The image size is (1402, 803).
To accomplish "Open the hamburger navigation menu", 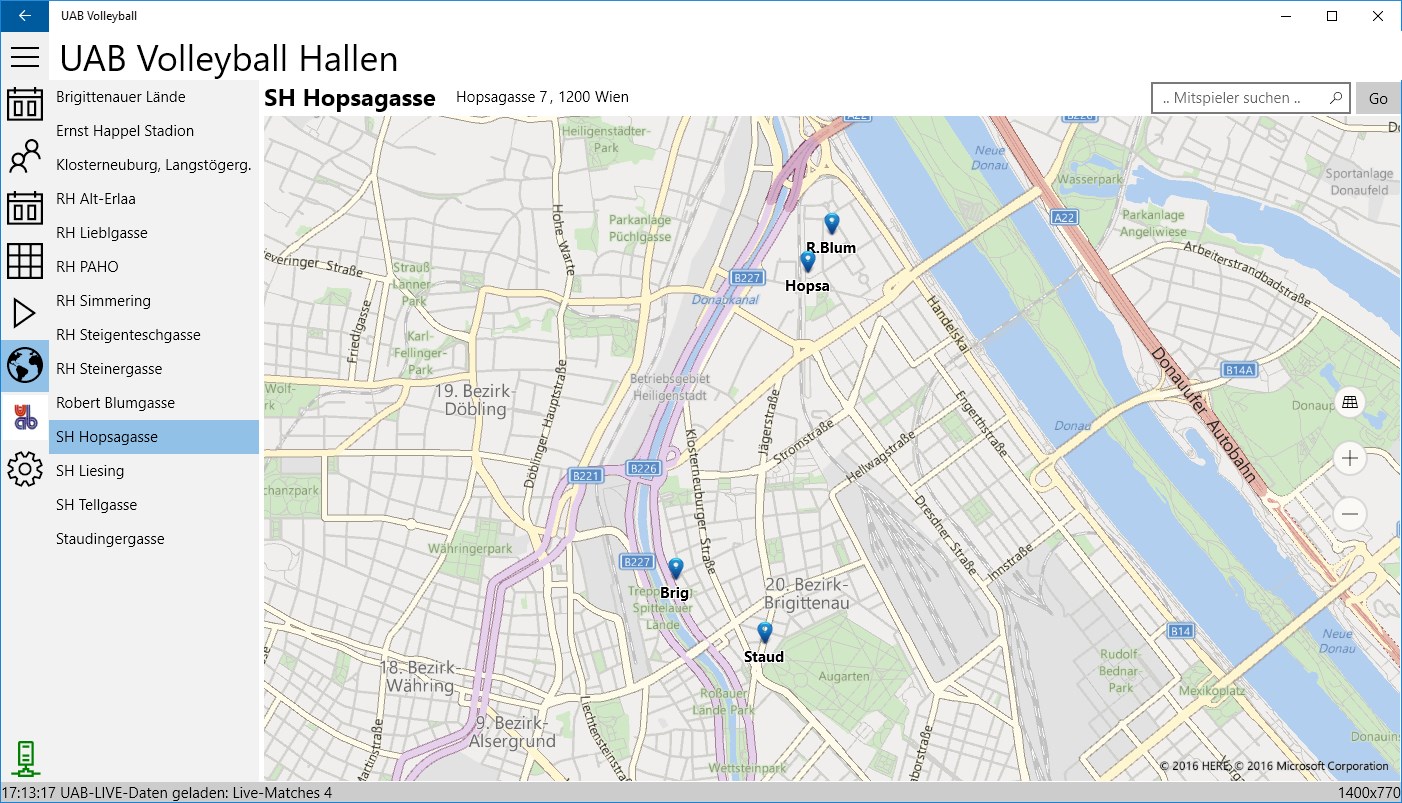I will 24,56.
